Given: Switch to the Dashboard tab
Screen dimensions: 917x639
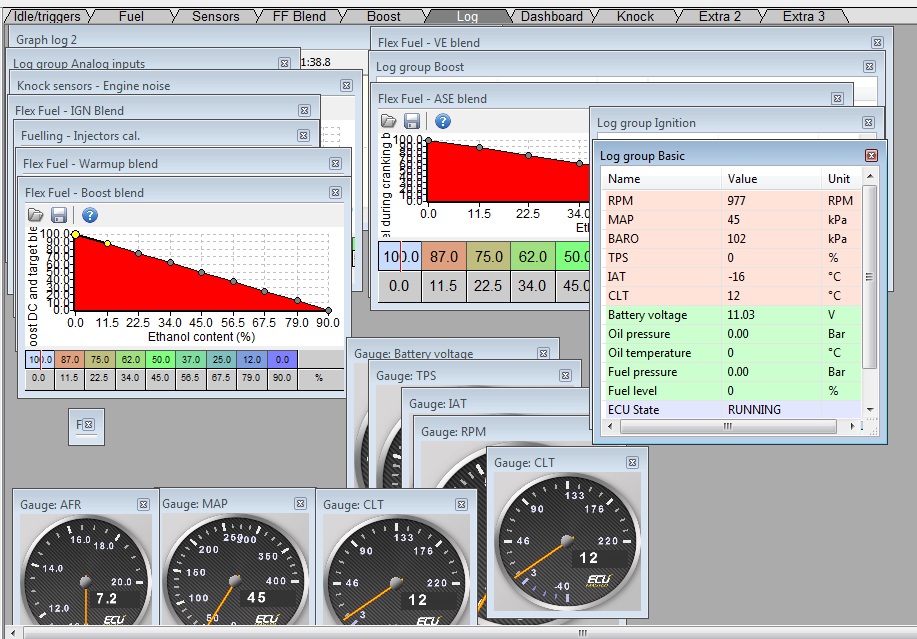Looking at the screenshot, I should click(551, 16).
